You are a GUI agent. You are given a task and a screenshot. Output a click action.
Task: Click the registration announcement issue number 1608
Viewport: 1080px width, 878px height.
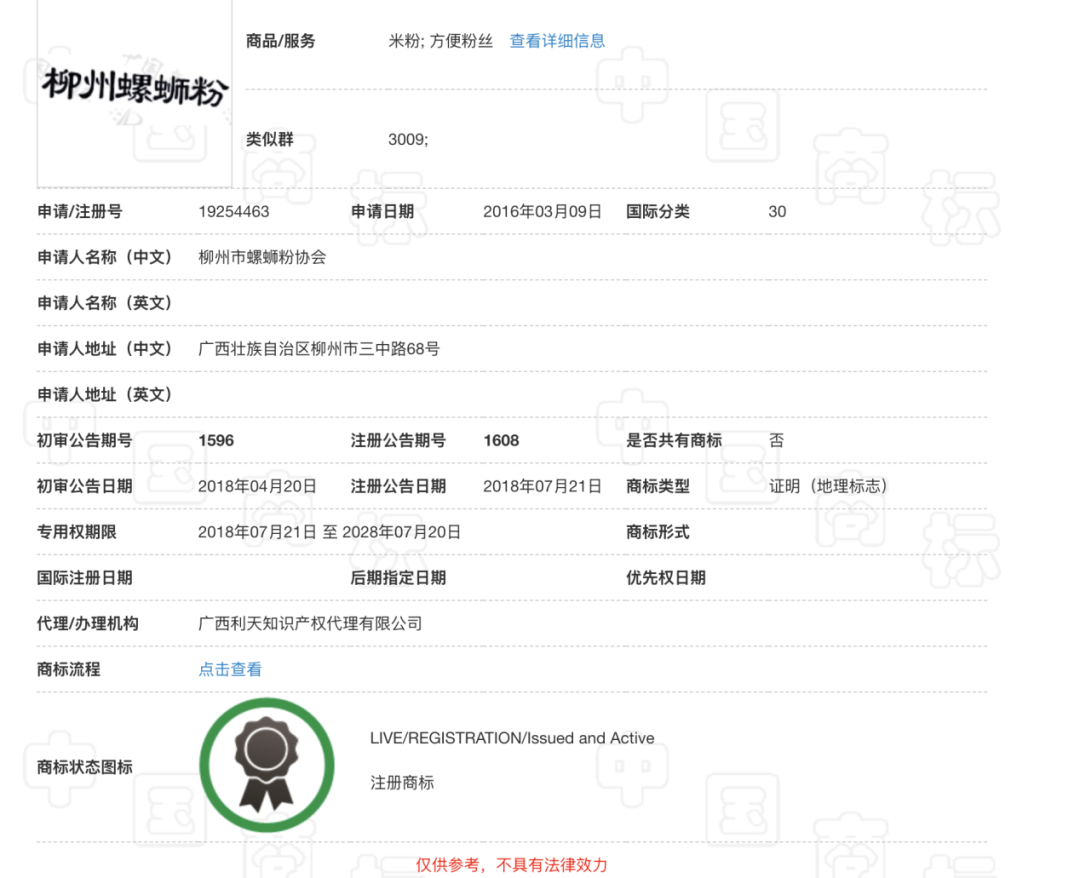(x=501, y=440)
